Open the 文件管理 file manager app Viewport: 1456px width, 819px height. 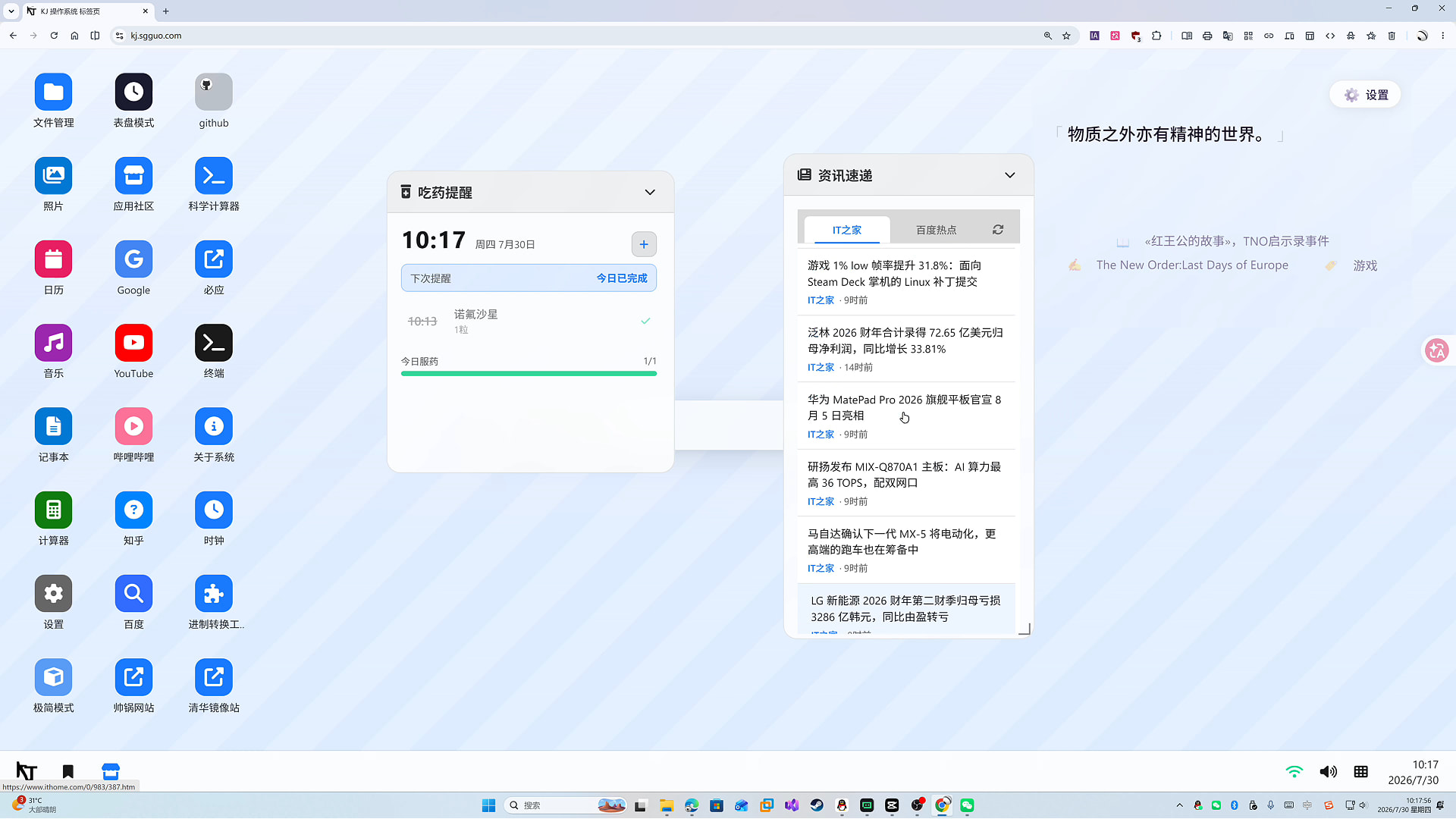(53, 93)
